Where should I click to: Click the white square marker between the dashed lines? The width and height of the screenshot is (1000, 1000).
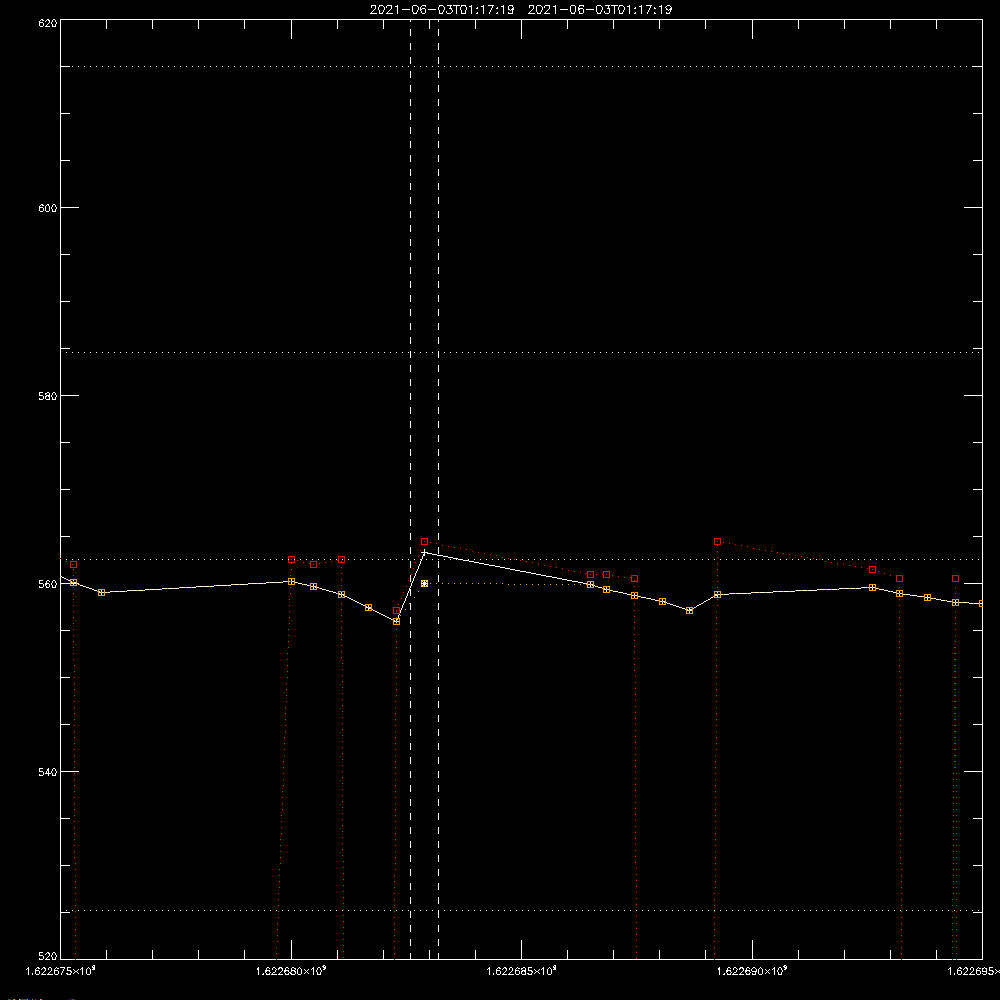tap(425, 584)
